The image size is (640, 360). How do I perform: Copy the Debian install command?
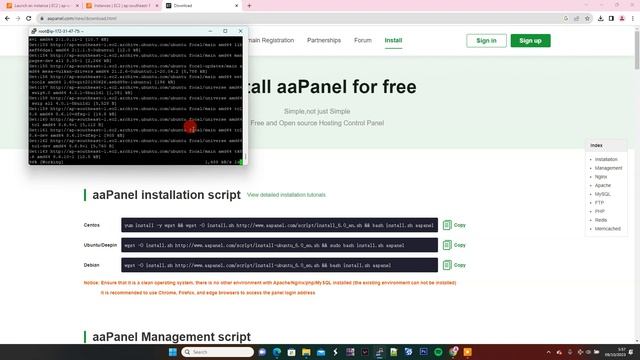tap(454, 265)
